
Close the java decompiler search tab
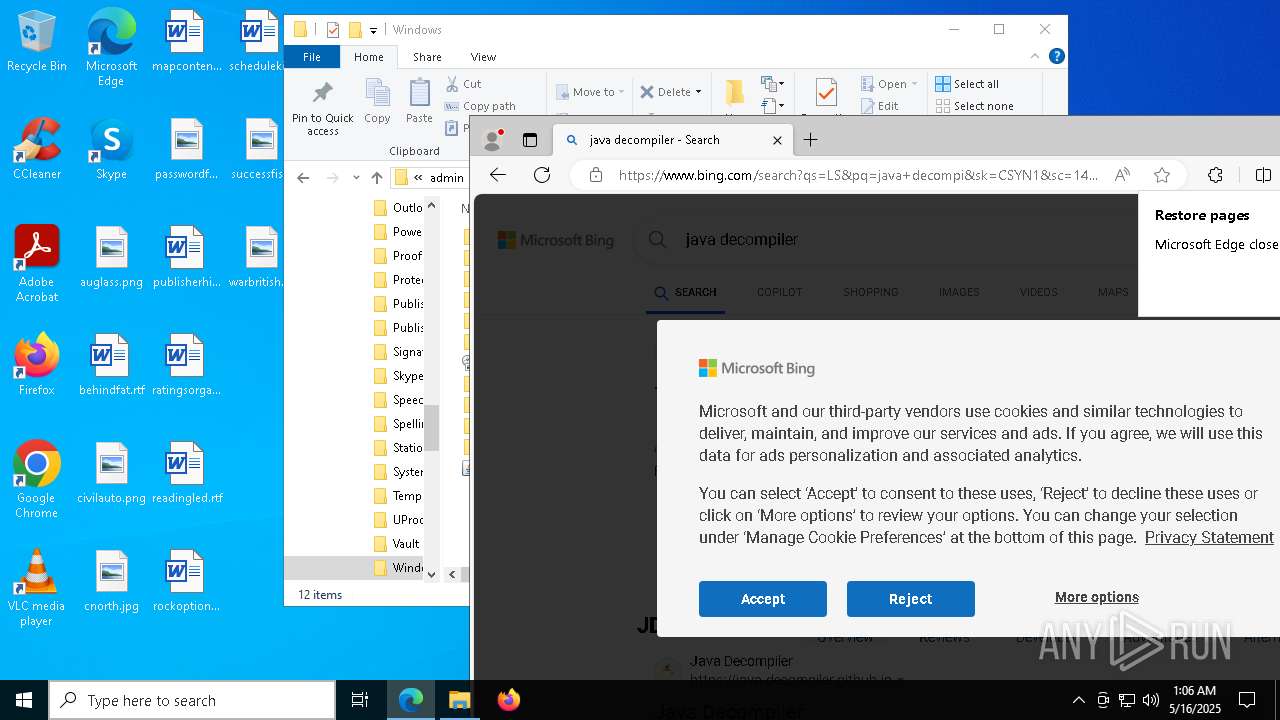[x=777, y=140]
